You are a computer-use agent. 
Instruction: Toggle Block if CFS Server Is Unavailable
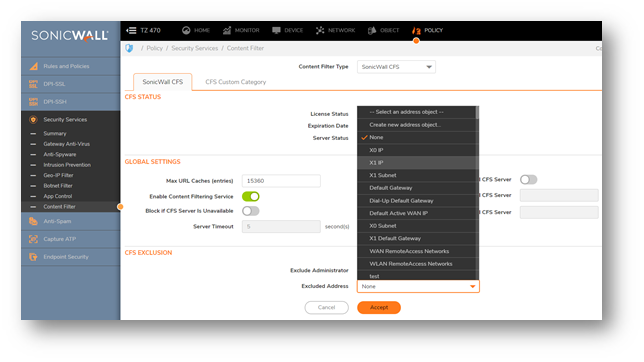click(251, 211)
